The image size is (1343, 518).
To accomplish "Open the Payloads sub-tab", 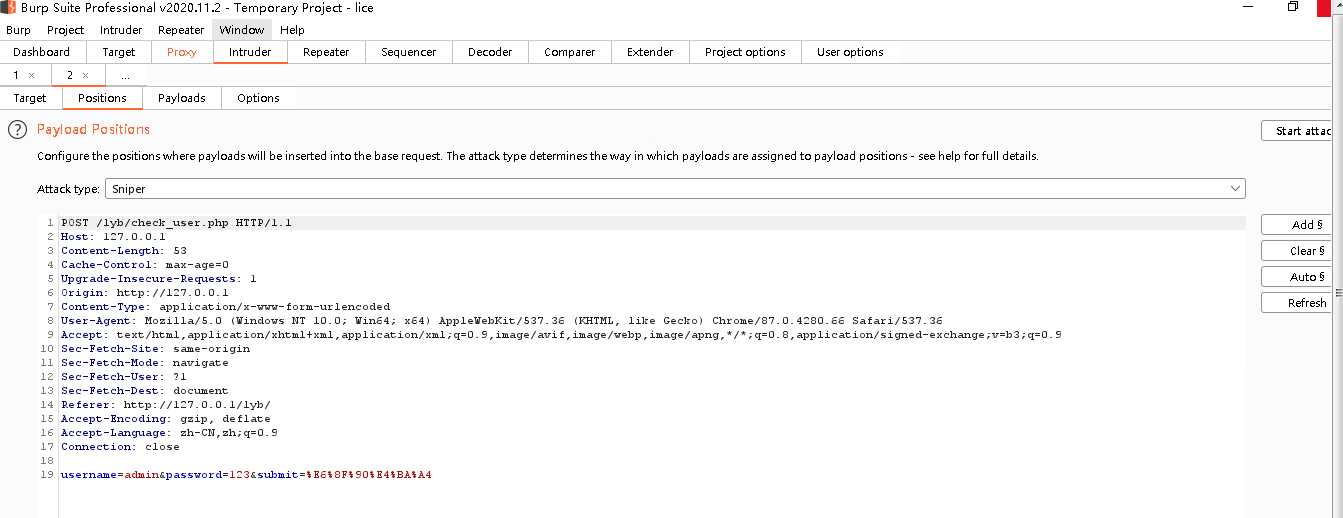I will 182,98.
